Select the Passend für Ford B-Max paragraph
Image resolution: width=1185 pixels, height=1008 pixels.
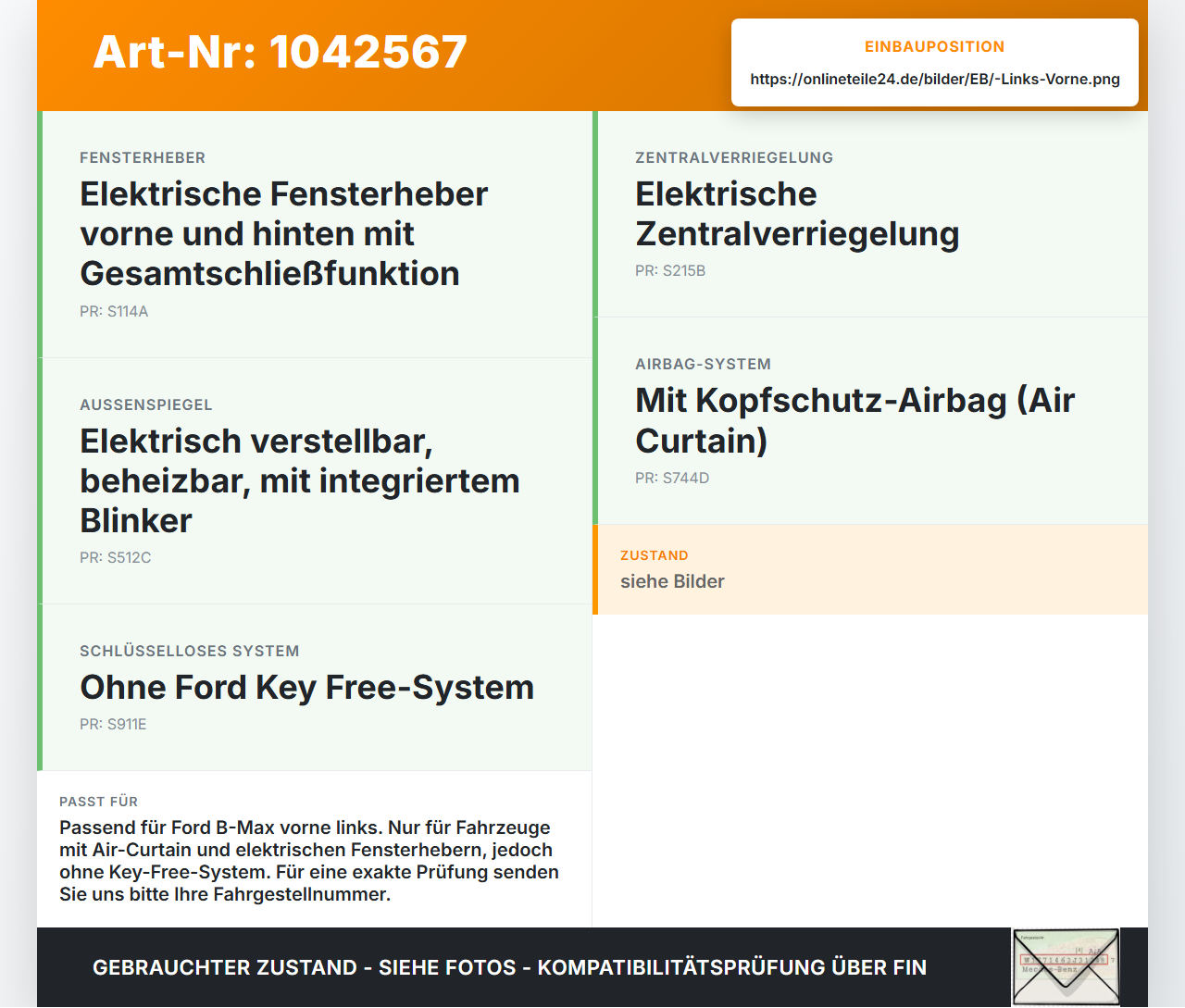(309, 861)
